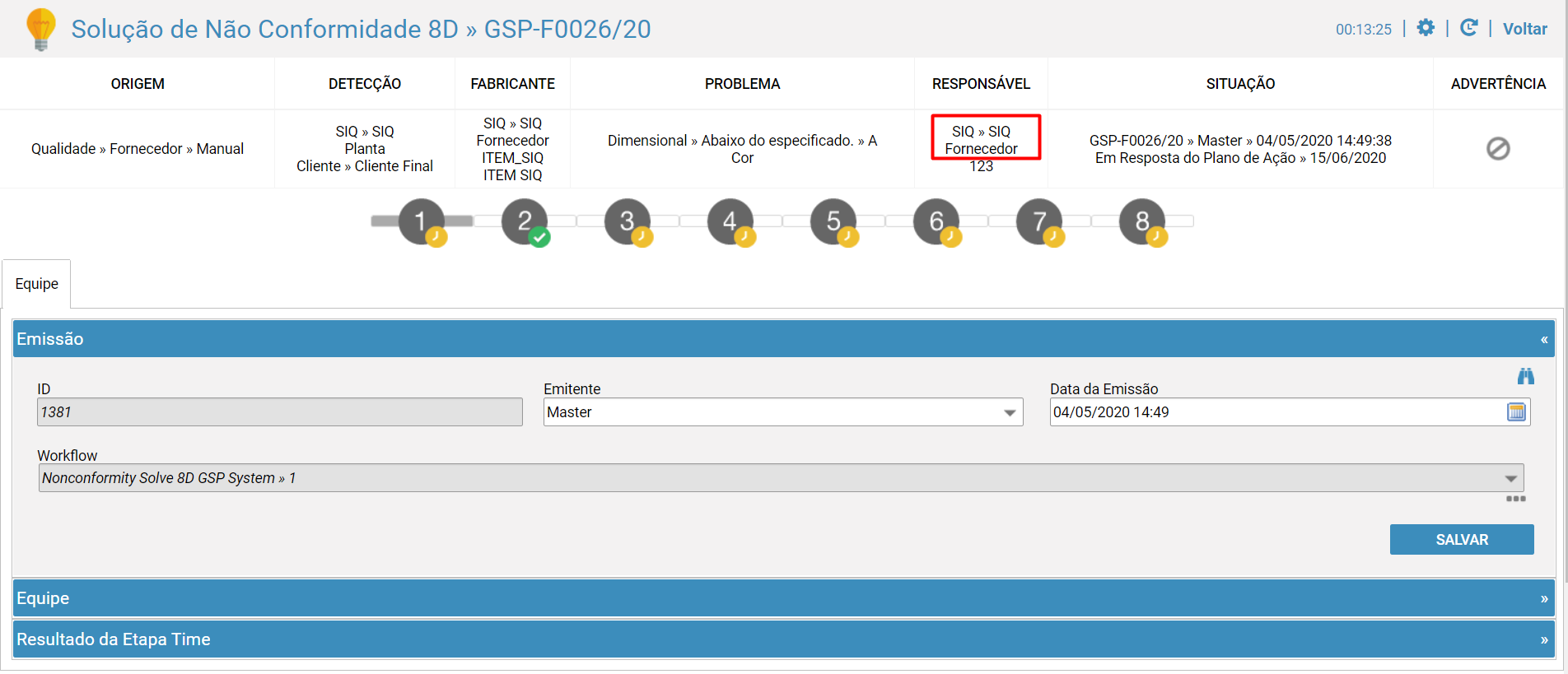Open the binoculars search icon
Screen dimensions: 1568x674
[x=1526, y=376]
